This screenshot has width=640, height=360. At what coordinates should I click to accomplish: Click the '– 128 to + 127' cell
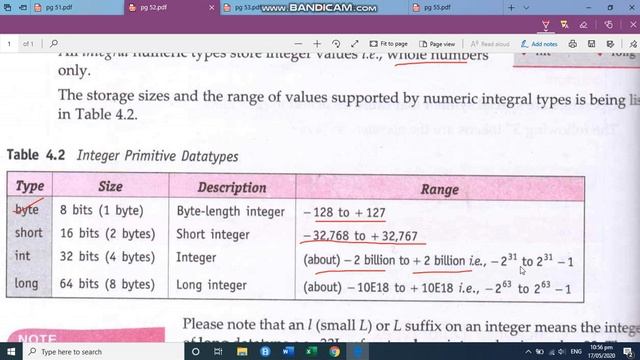click(x=344, y=212)
